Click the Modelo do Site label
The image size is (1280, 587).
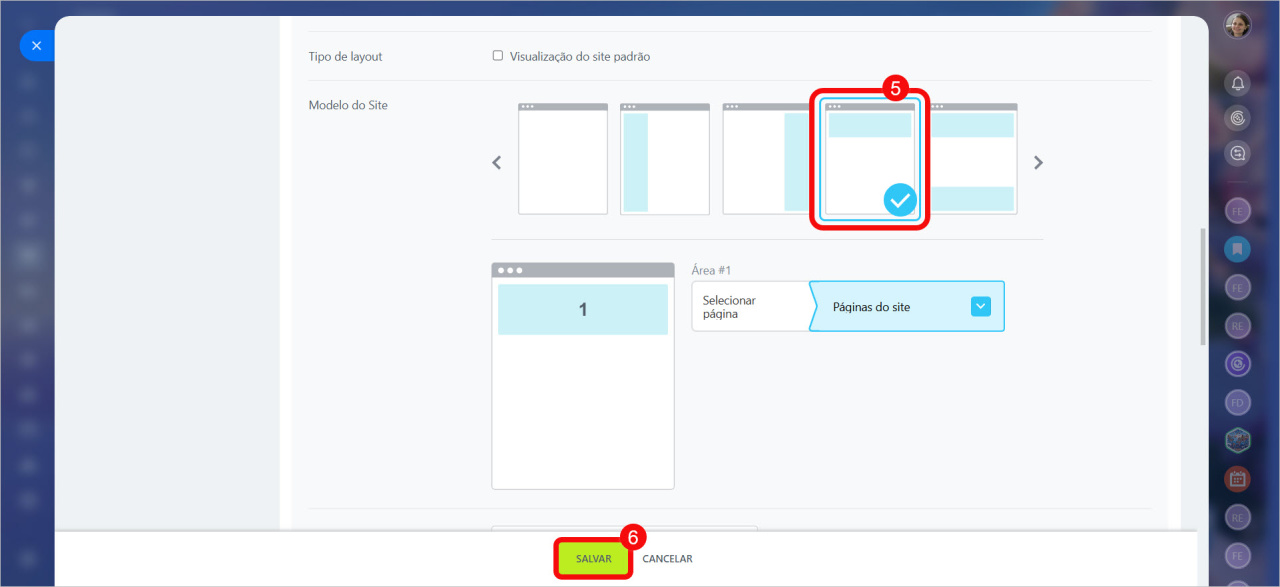tap(348, 105)
